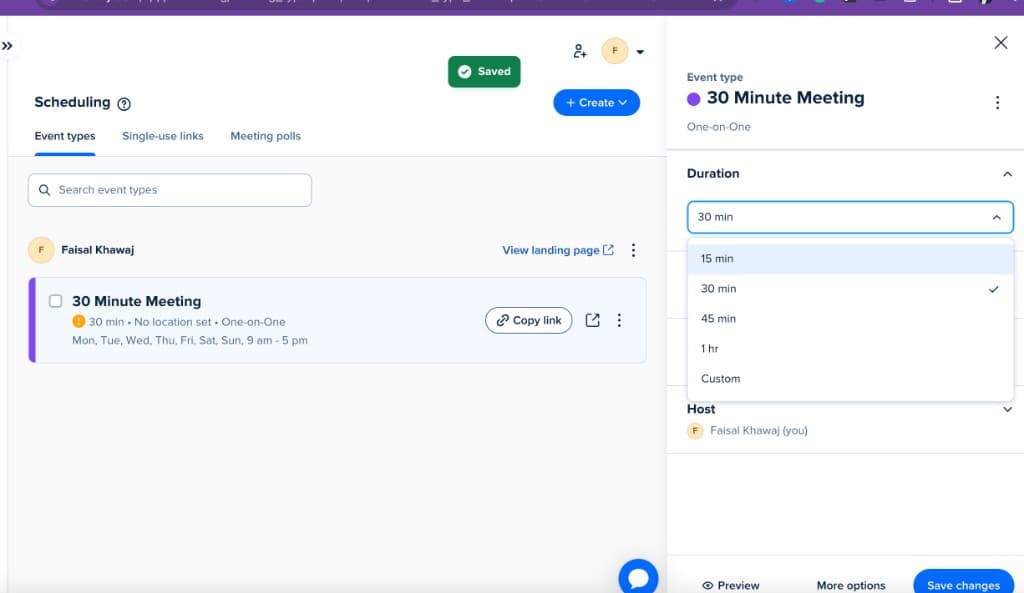
Task: Click the Scheduling help question icon
Action: (124, 103)
